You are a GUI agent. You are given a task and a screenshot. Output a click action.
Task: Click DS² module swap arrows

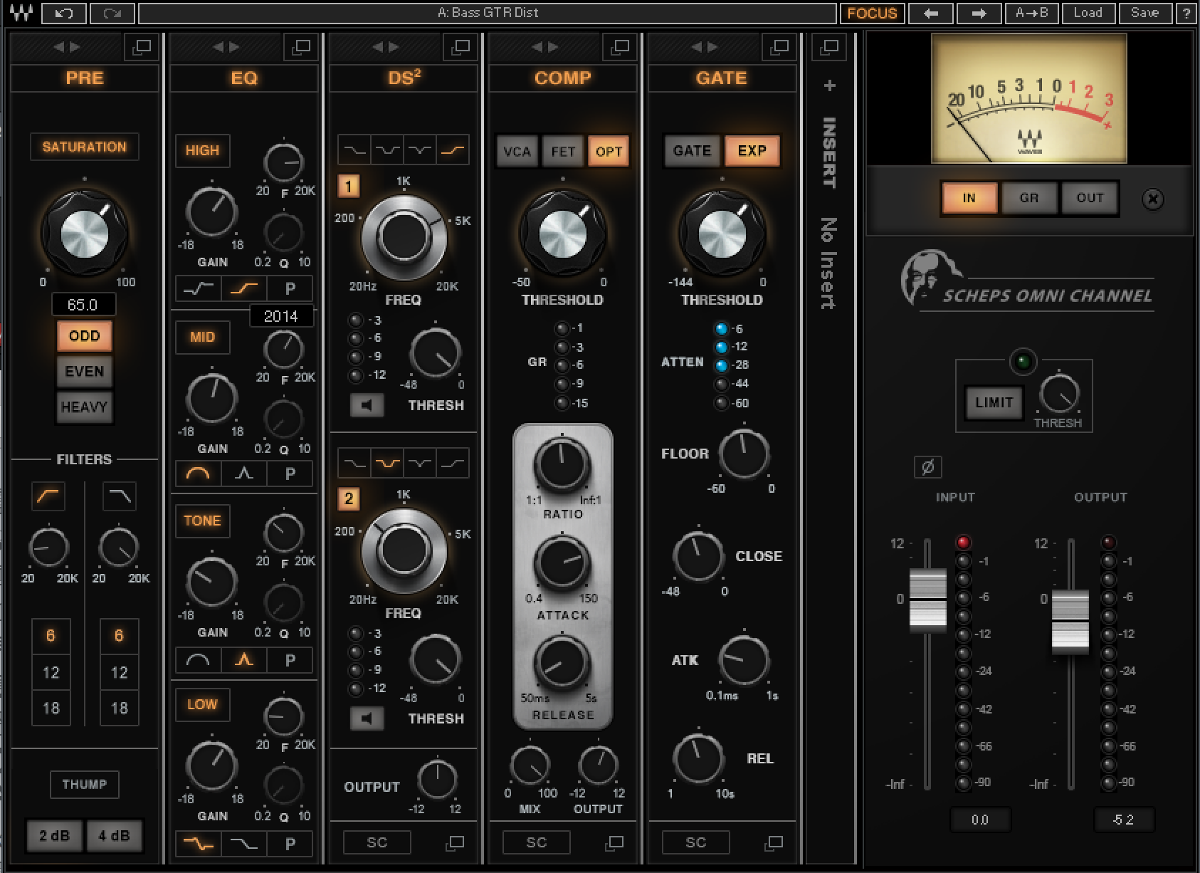pyautogui.click(x=385, y=46)
